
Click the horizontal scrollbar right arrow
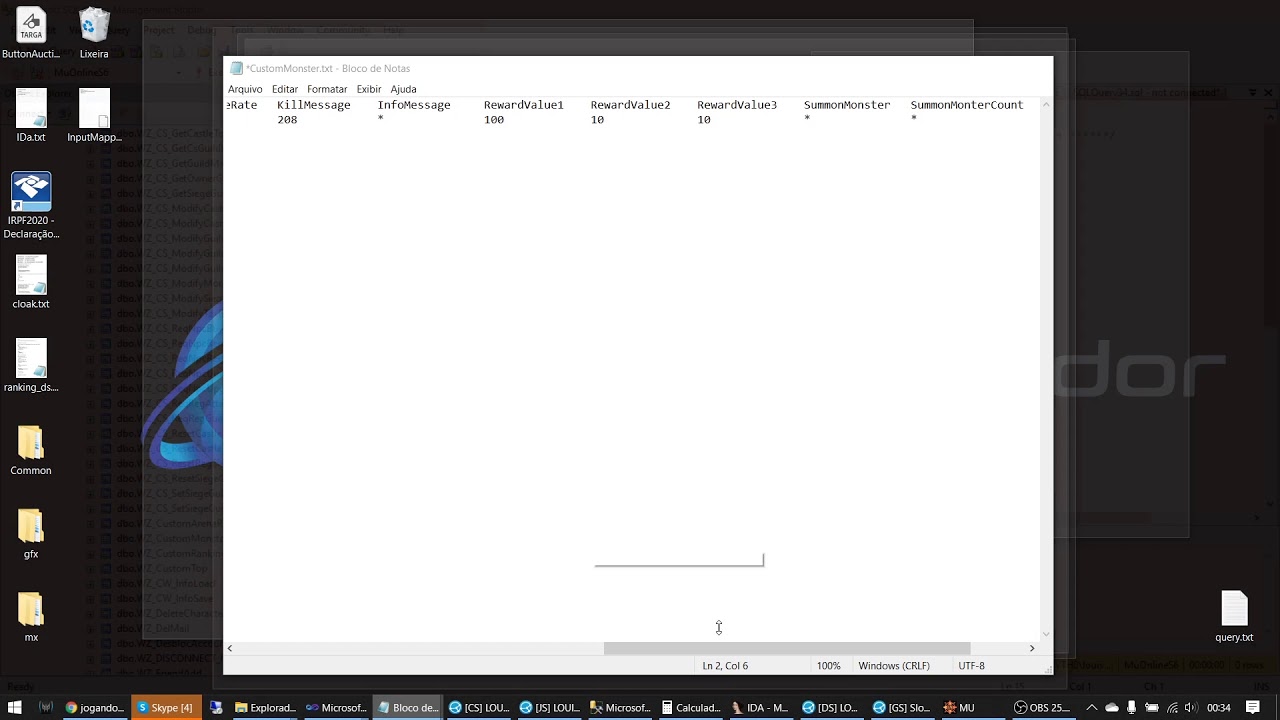click(x=1032, y=648)
